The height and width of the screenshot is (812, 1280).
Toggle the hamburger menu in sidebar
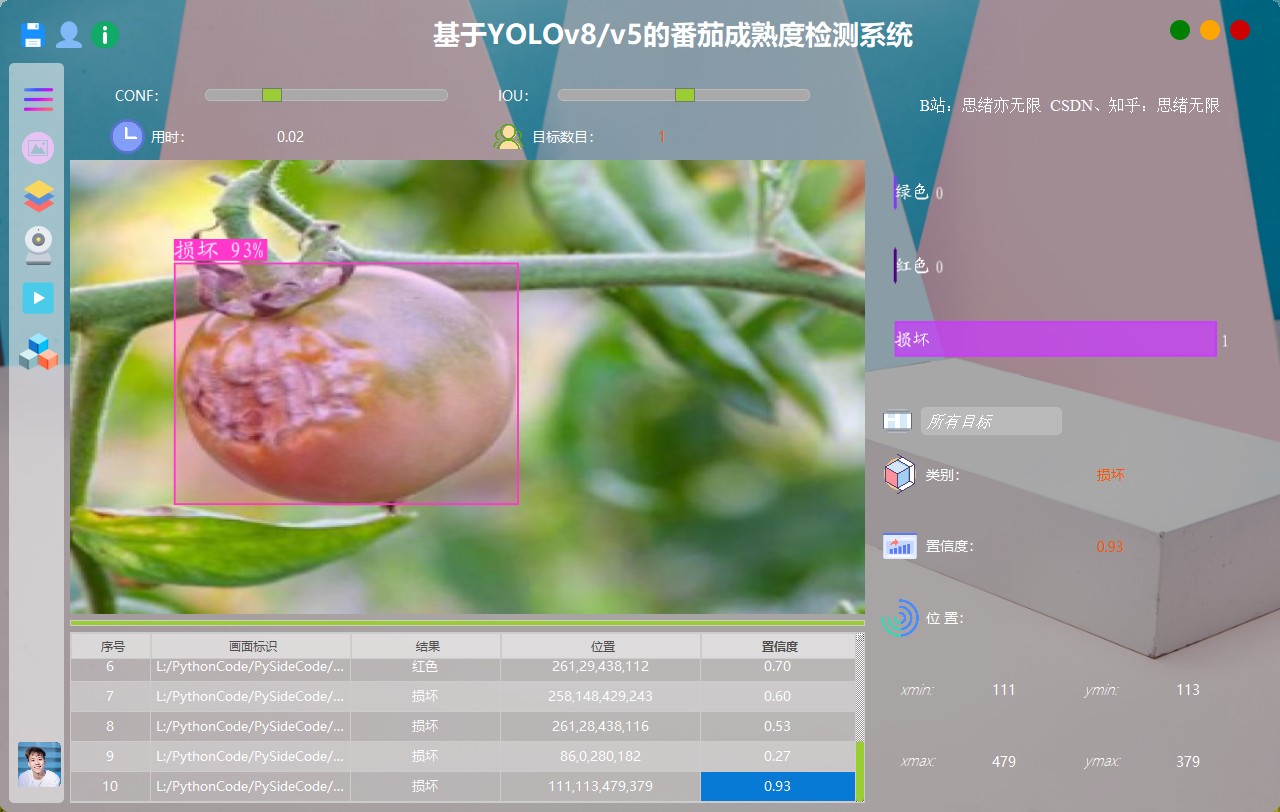(38, 99)
